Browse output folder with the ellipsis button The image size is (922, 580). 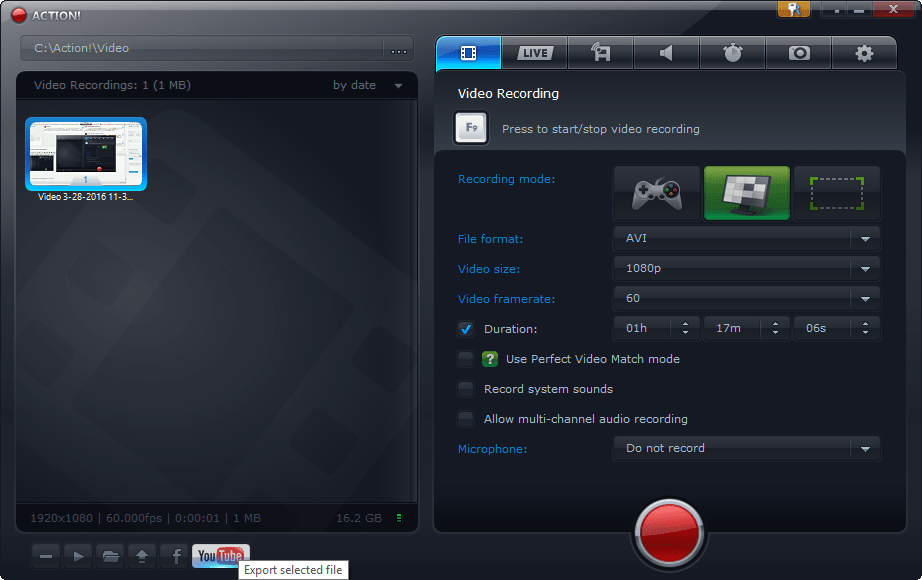coord(399,48)
